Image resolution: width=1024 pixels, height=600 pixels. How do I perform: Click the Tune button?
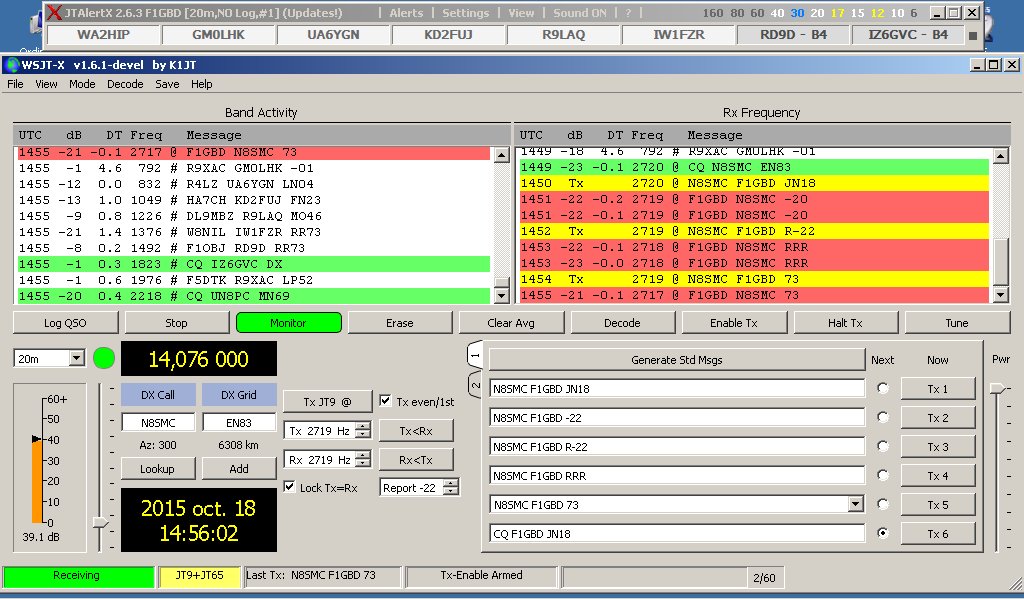pos(957,323)
